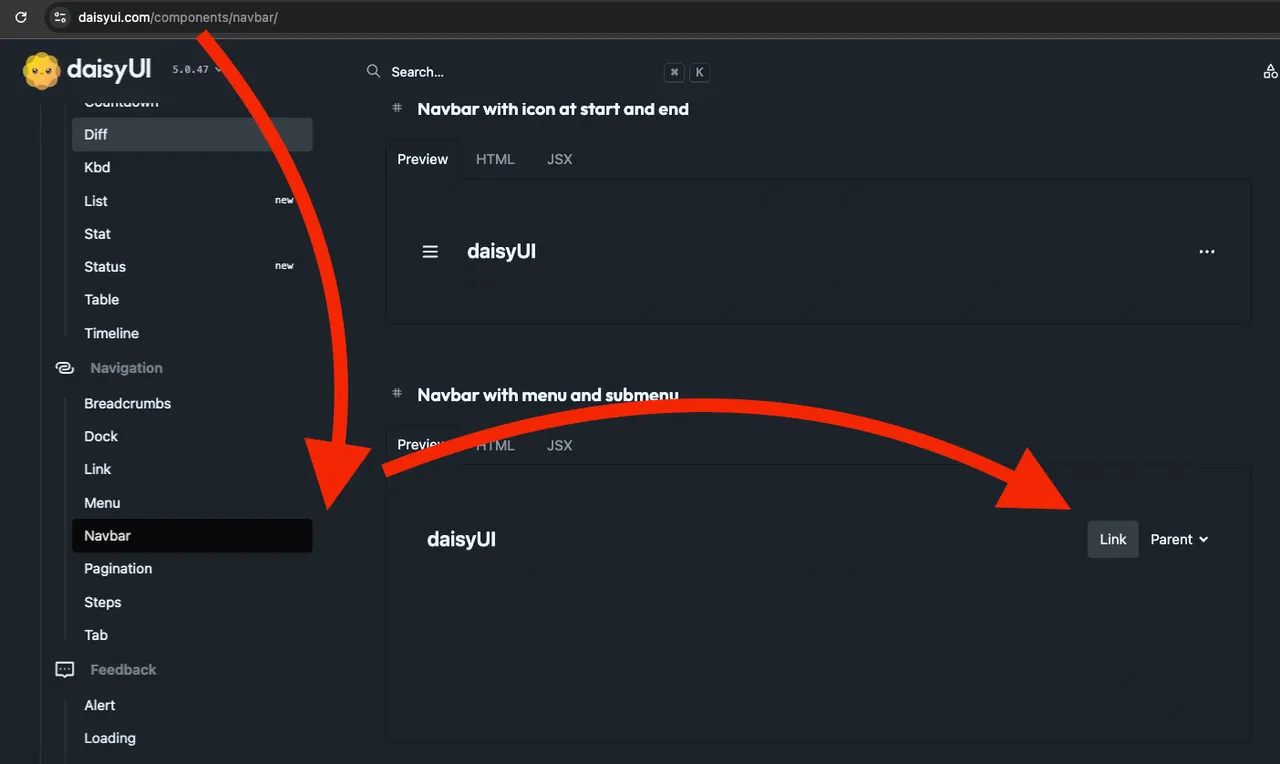Viewport: 1280px width, 764px height.
Task: Open the Menu sidebar item
Action: click(192, 502)
